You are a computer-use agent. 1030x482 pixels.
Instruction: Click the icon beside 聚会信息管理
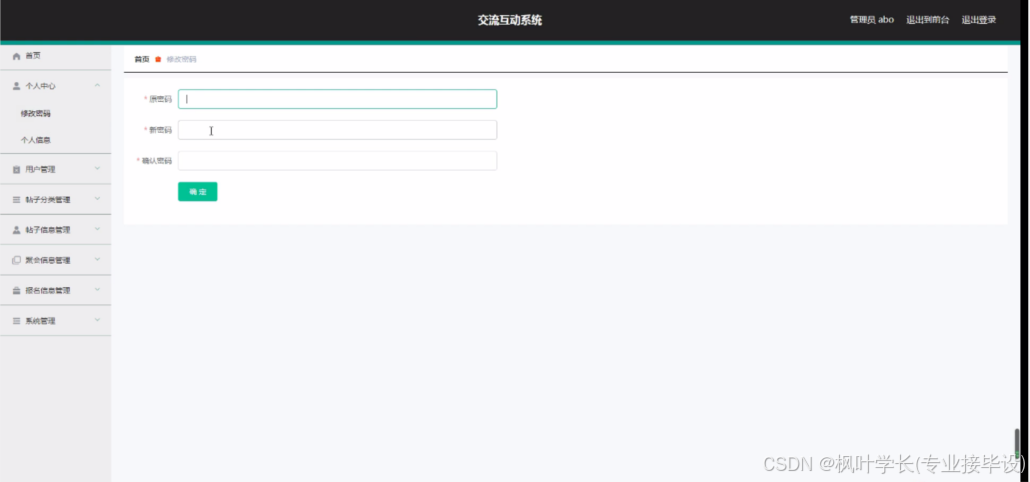[16, 260]
